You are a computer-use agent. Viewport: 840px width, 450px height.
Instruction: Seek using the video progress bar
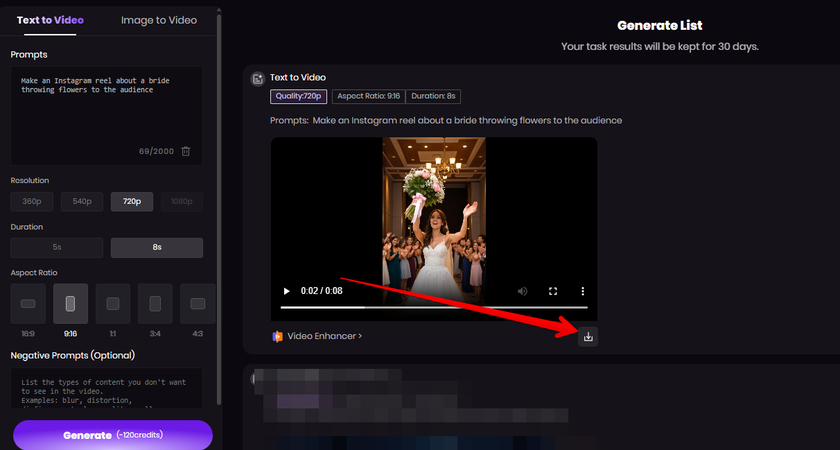point(434,308)
